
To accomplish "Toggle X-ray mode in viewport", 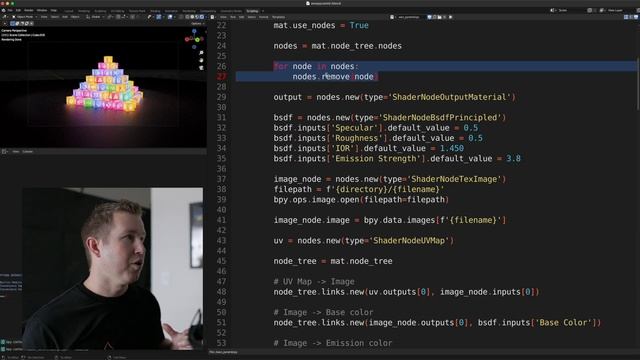I will click(x=181, y=17).
